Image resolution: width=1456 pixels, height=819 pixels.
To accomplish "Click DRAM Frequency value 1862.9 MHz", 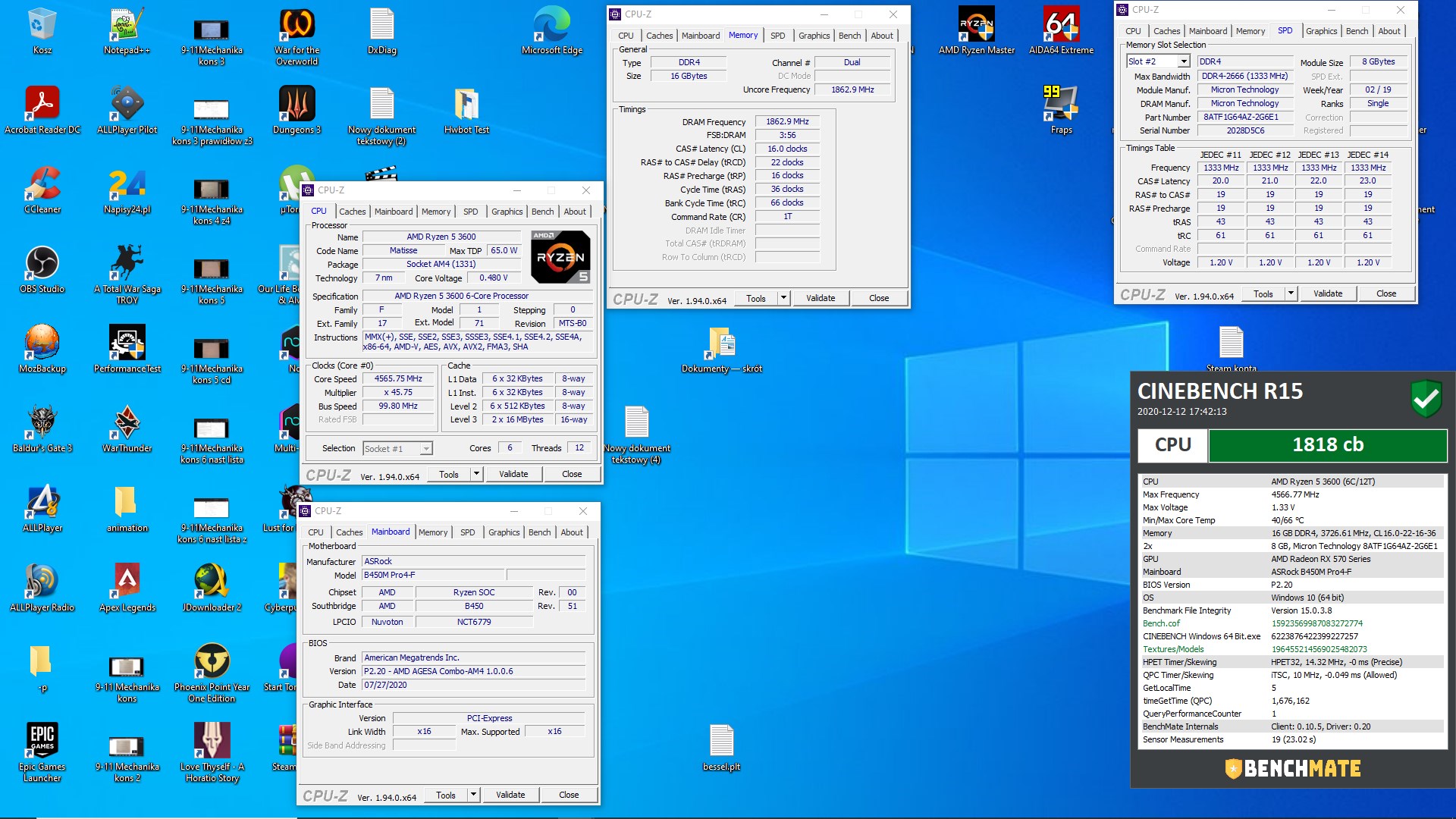I will click(786, 121).
